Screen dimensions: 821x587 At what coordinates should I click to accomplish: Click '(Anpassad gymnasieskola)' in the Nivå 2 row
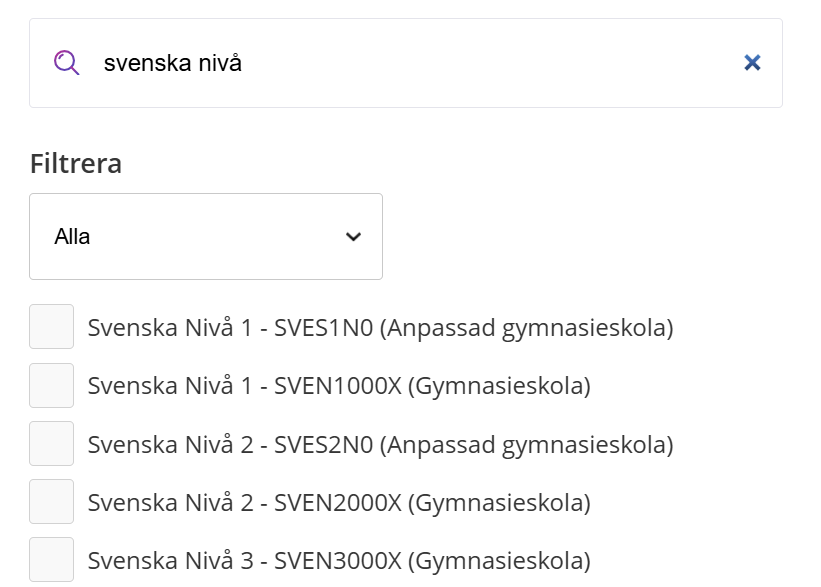pos(527,445)
